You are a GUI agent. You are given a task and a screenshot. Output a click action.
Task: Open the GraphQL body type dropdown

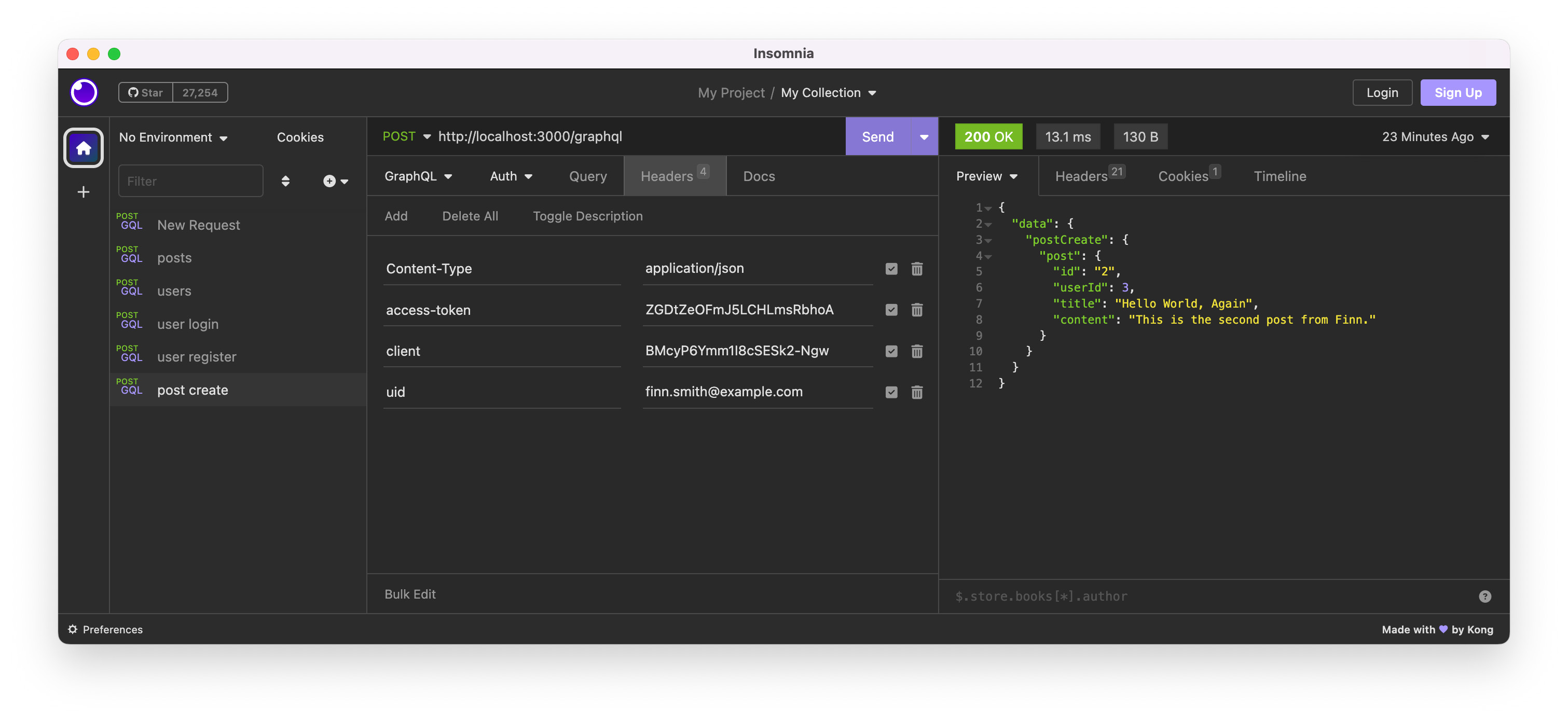pos(418,176)
